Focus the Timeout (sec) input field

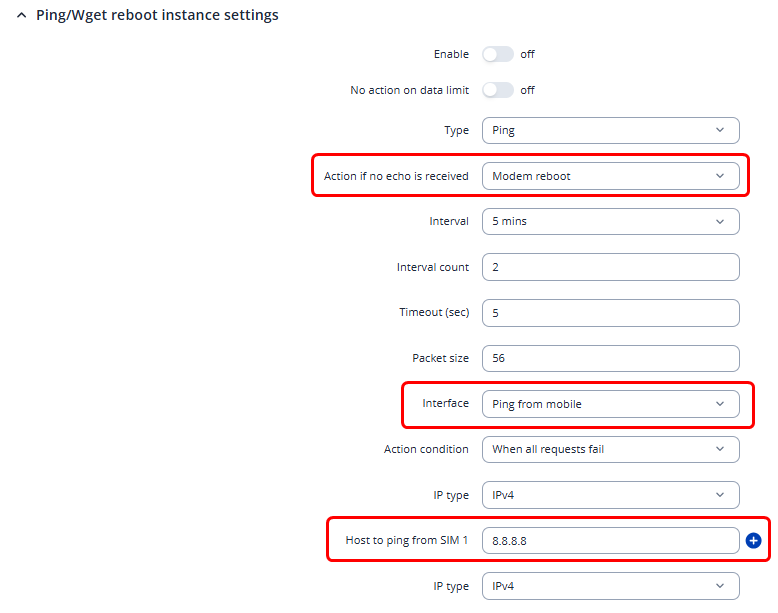(x=610, y=313)
